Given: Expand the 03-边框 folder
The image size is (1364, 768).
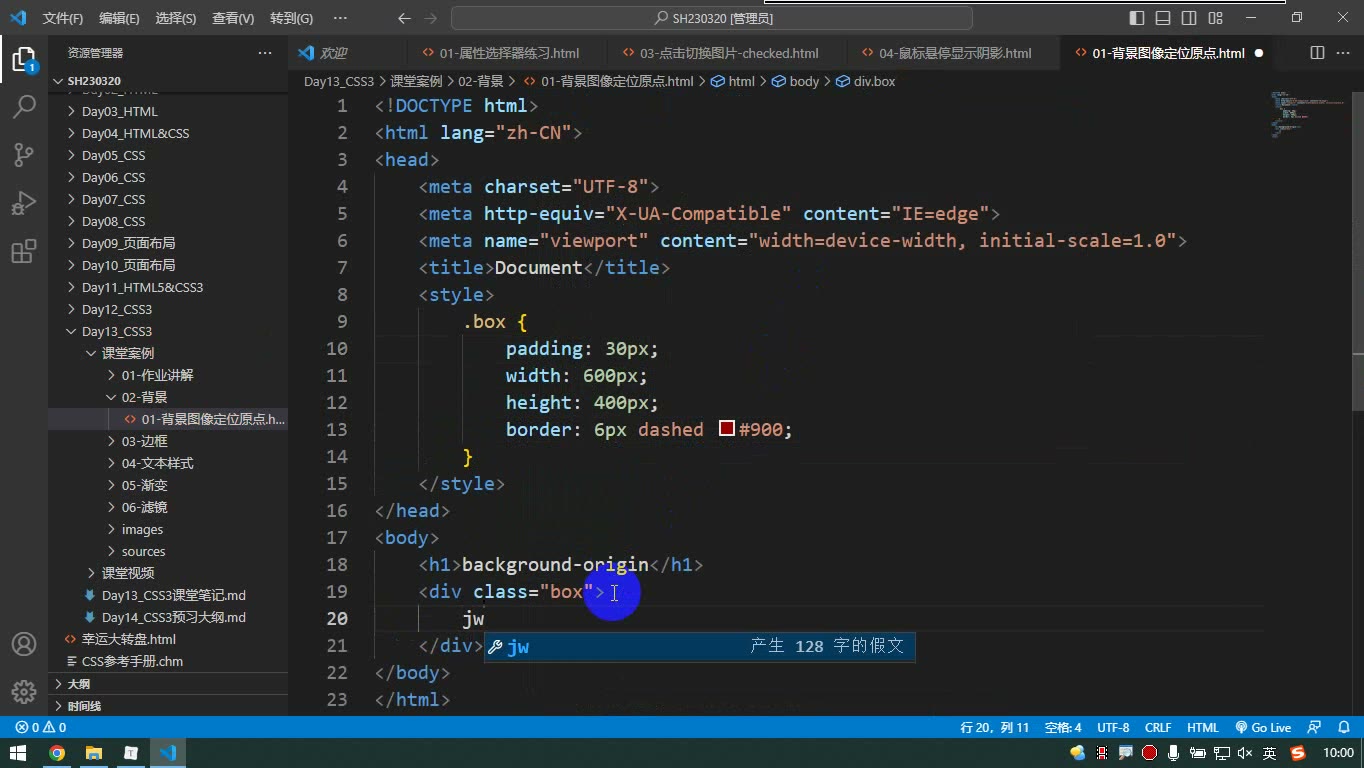Looking at the screenshot, I should click(145, 441).
